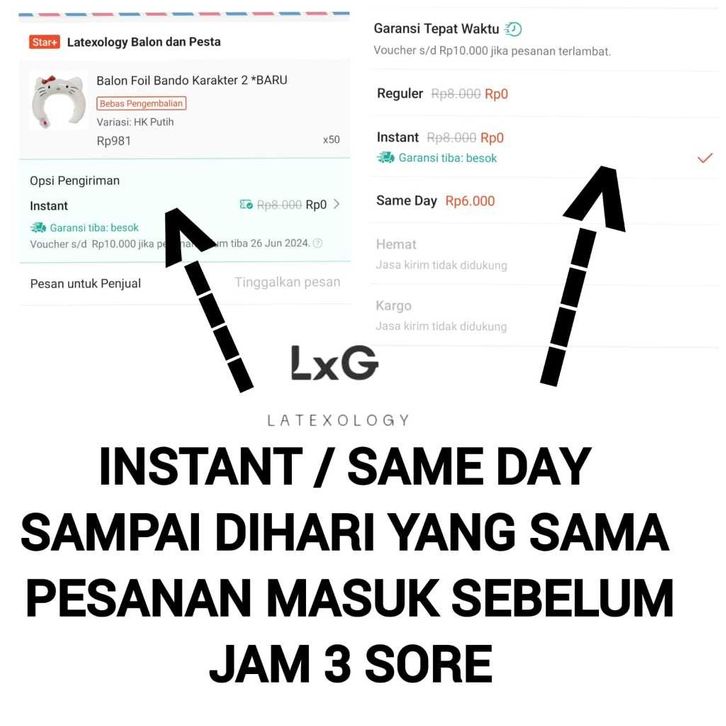This screenshot has width=726, height=726.
Task: Open the Opsi Pengiriman section
Action: click(x=185, y=211)
